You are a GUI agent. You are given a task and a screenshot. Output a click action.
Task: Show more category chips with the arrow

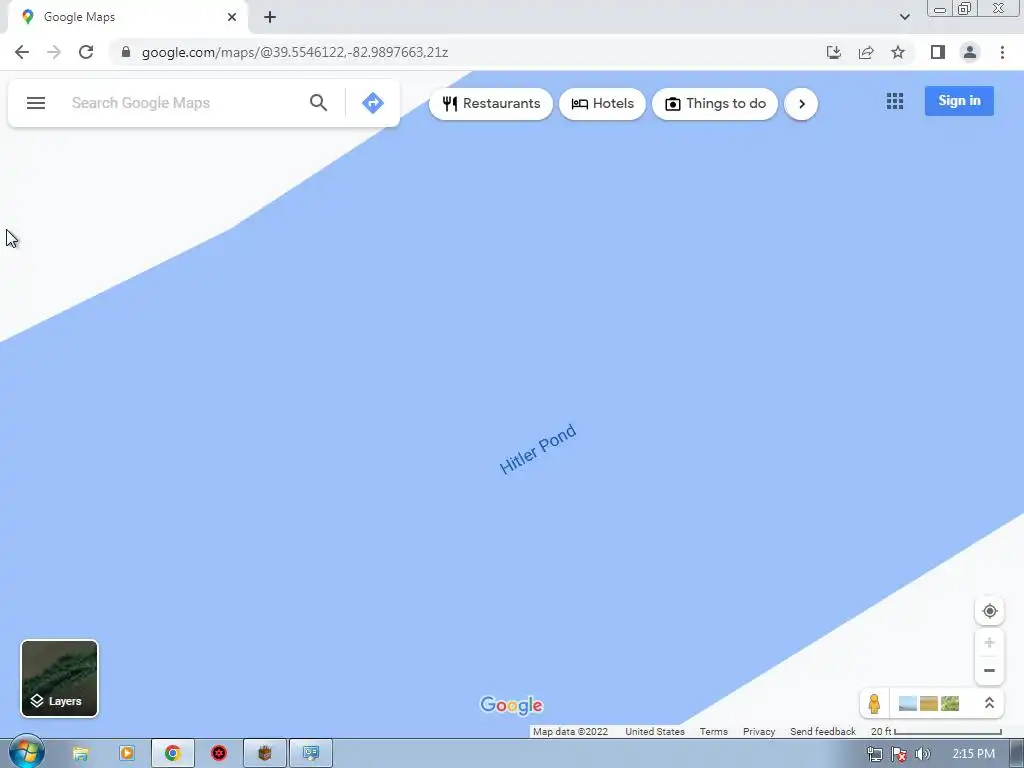click(x=801, y=104)
